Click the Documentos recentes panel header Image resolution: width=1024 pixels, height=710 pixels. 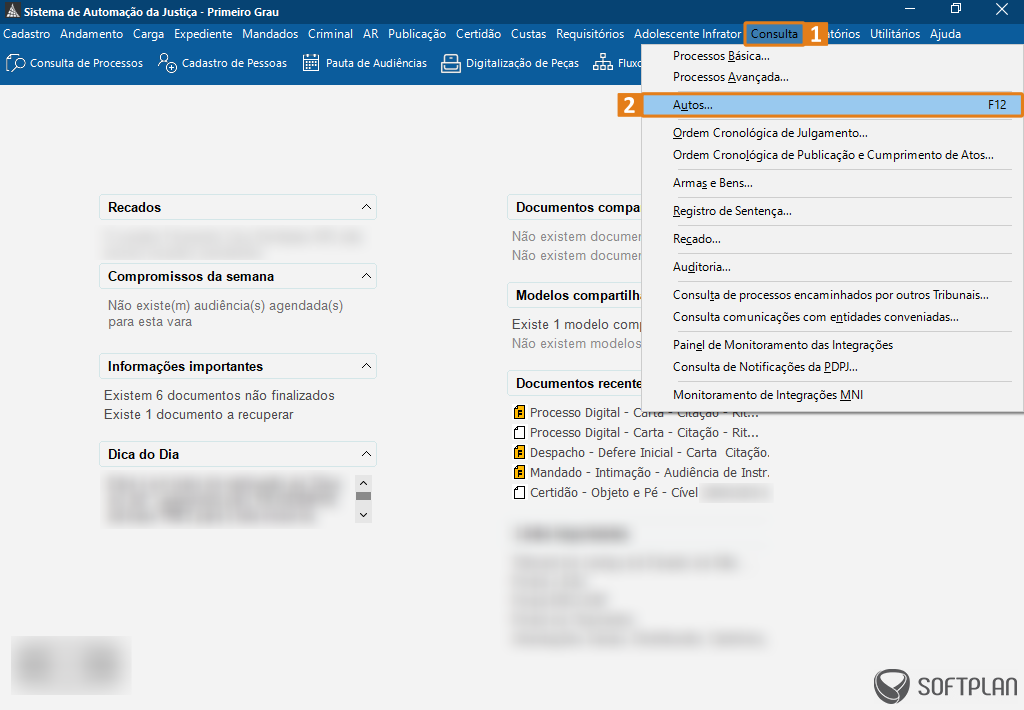coord(575,383)
